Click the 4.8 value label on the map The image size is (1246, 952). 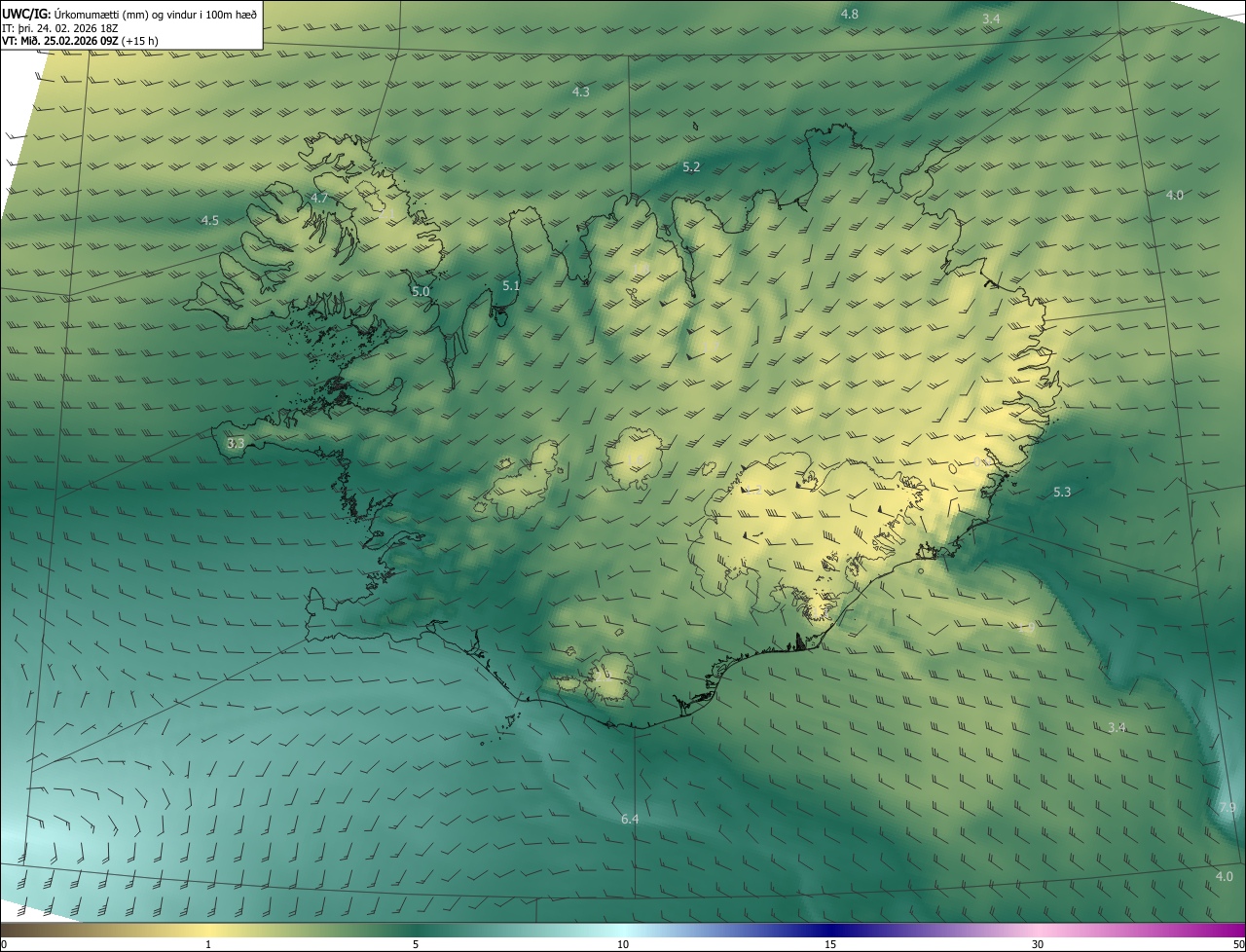(850, 14)
